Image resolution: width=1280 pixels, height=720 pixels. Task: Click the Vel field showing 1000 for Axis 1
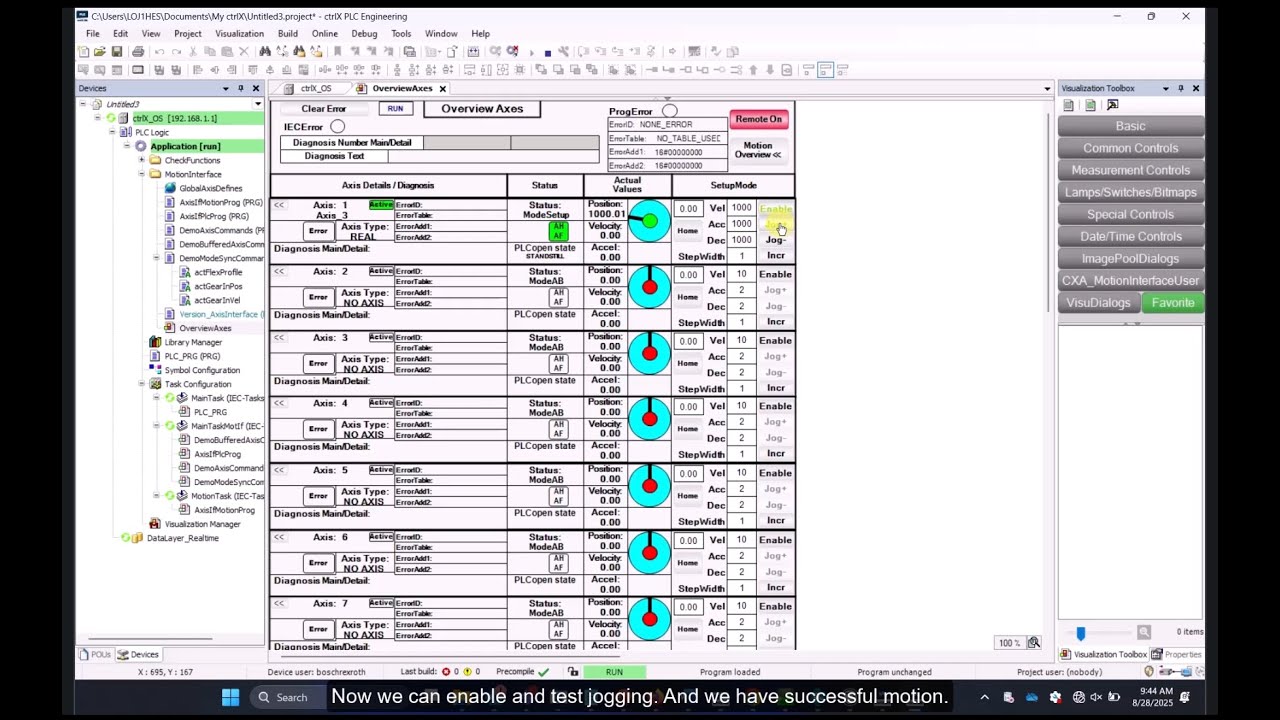[741, 208]
